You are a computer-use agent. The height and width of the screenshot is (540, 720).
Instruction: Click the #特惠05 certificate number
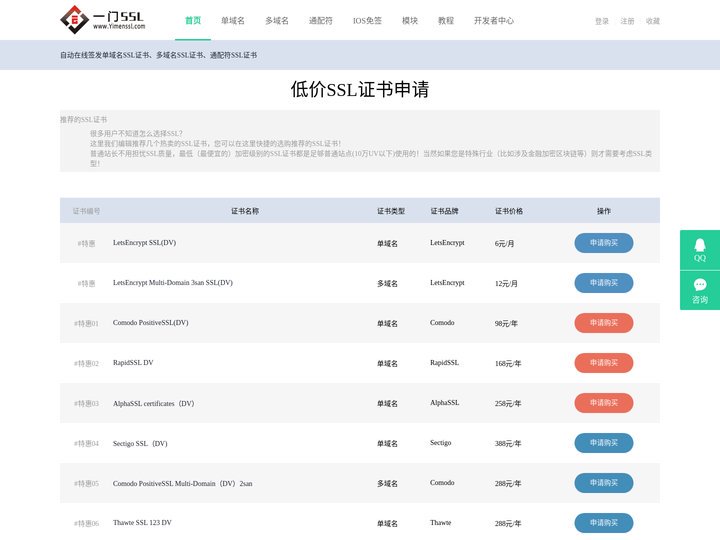[x=86, y=484]
